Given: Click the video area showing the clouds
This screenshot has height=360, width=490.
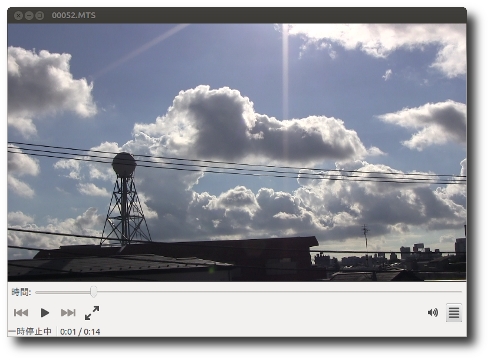Looking at the screenshot, I should tap(237, 152).
